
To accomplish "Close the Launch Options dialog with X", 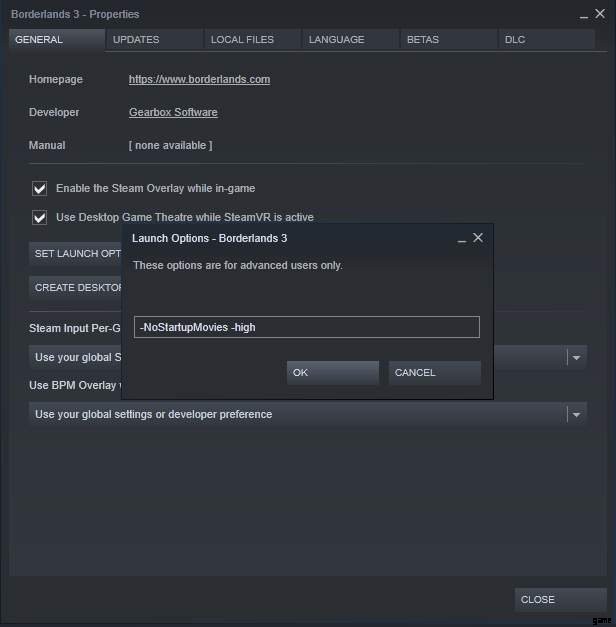I will tap(478, 238).
